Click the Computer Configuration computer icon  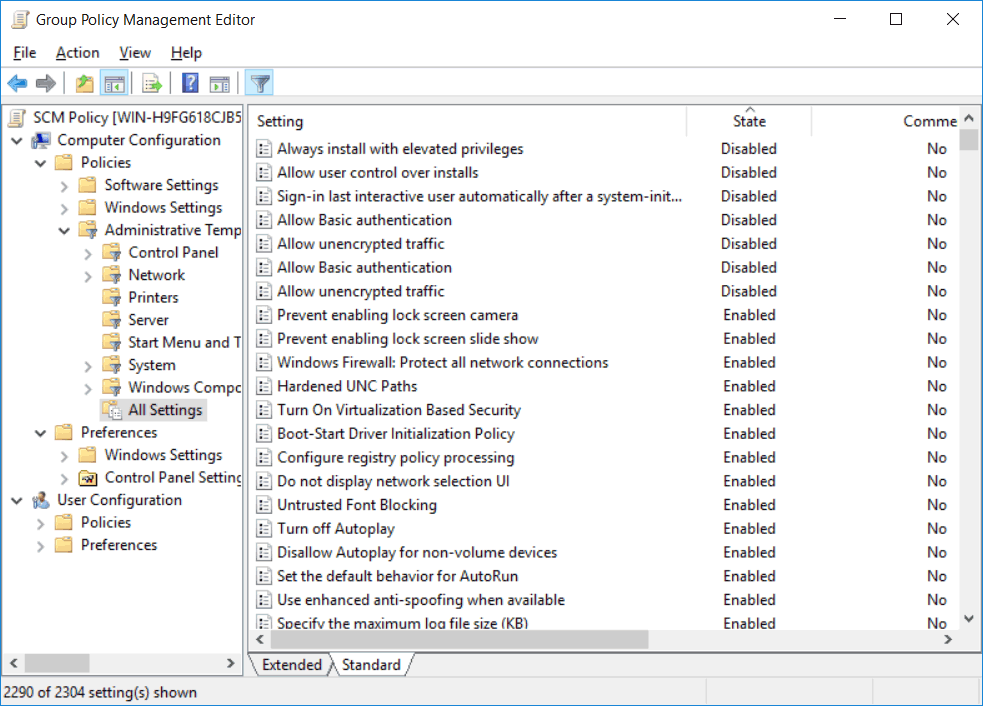click(41, 140)
